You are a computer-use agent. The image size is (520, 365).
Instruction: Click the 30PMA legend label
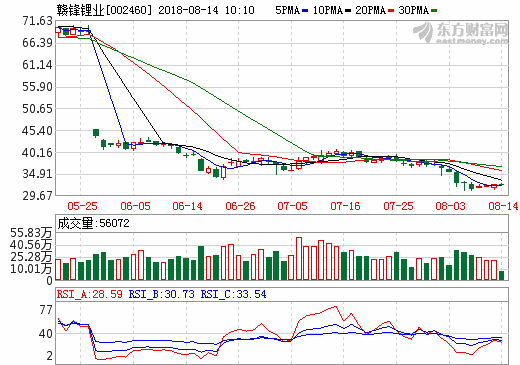click(413, 10)
